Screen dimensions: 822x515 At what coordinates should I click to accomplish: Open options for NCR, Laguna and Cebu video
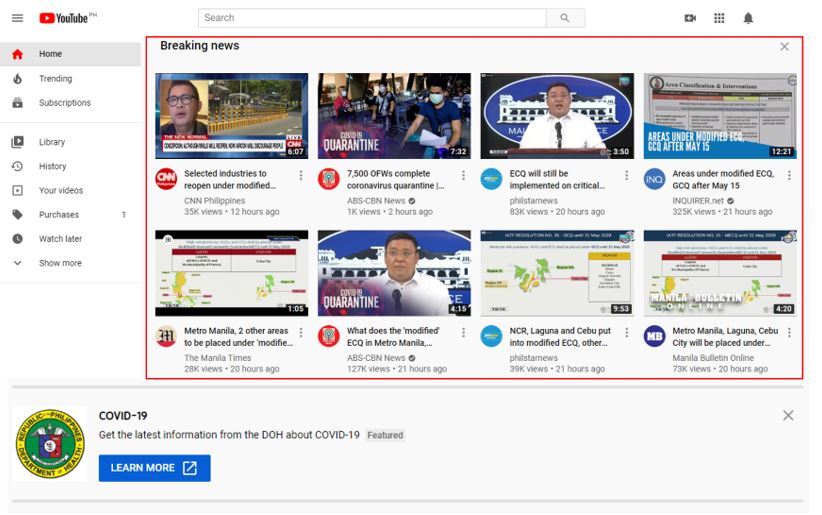[x=626, y=332]
